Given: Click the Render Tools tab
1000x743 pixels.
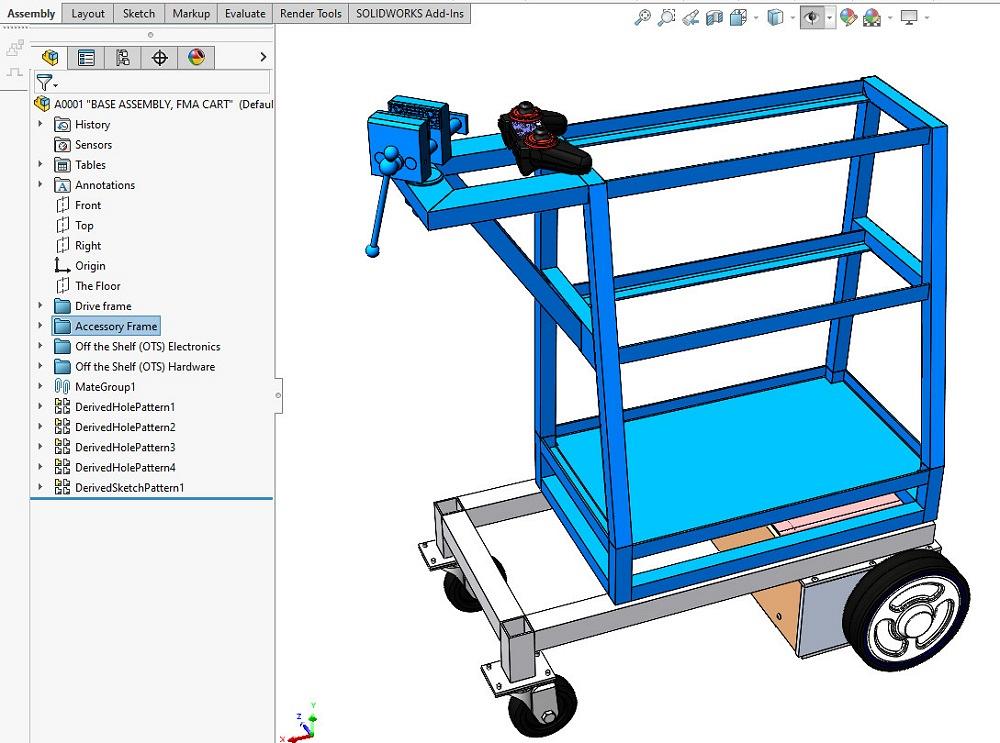Looking at the screenshot, I should pos(311,13).
